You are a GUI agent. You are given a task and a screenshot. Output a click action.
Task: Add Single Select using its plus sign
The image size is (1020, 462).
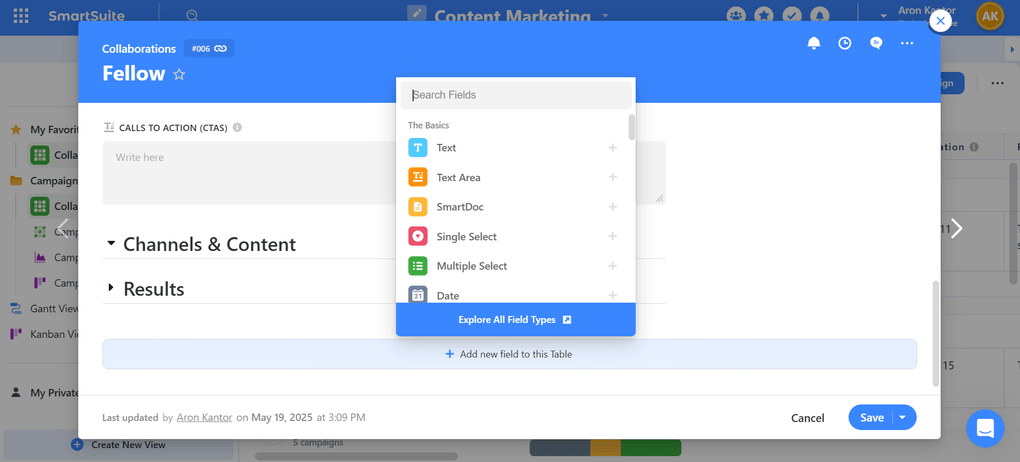point(612,236)
